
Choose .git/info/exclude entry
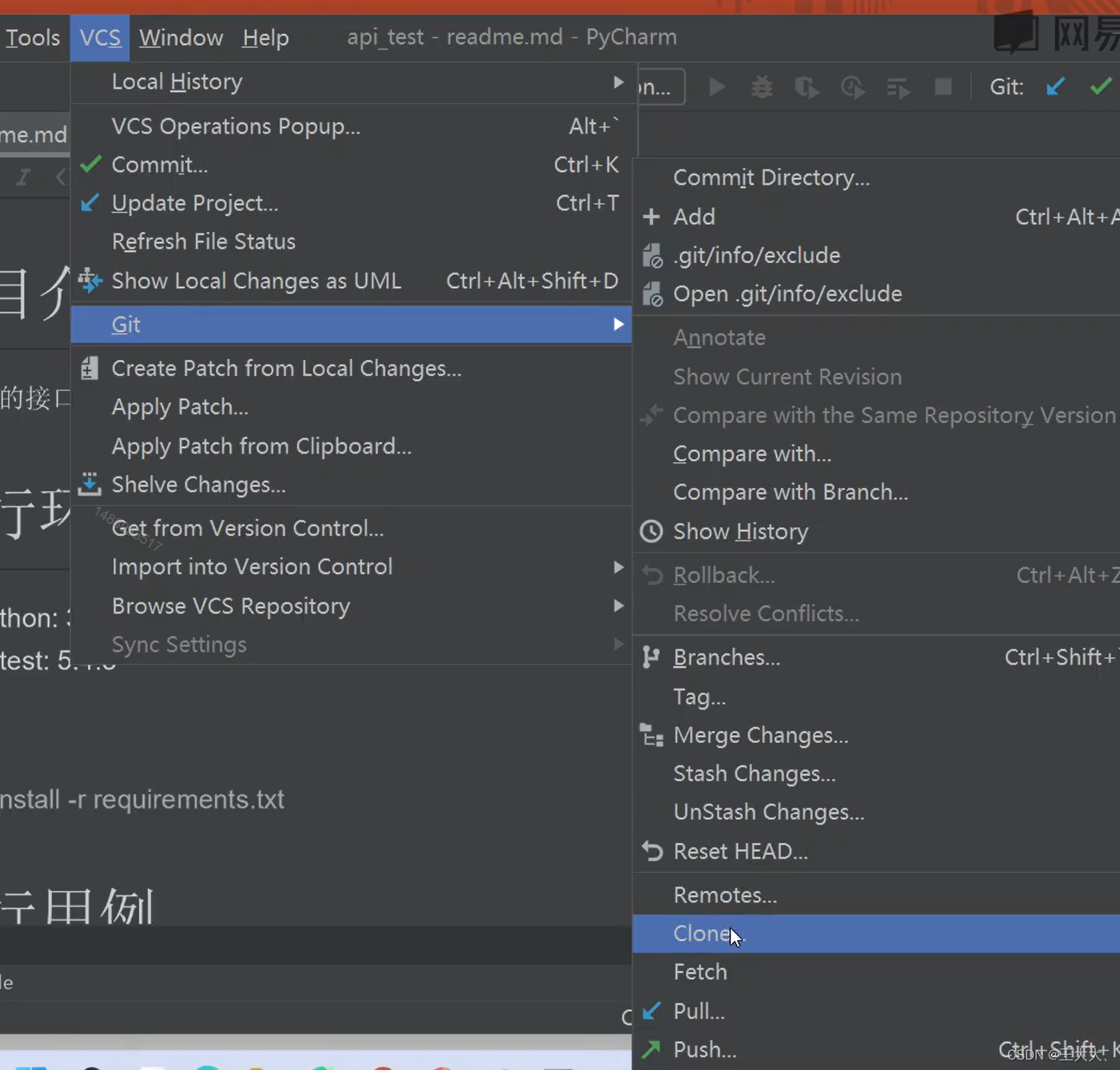[x=876, y=255]
